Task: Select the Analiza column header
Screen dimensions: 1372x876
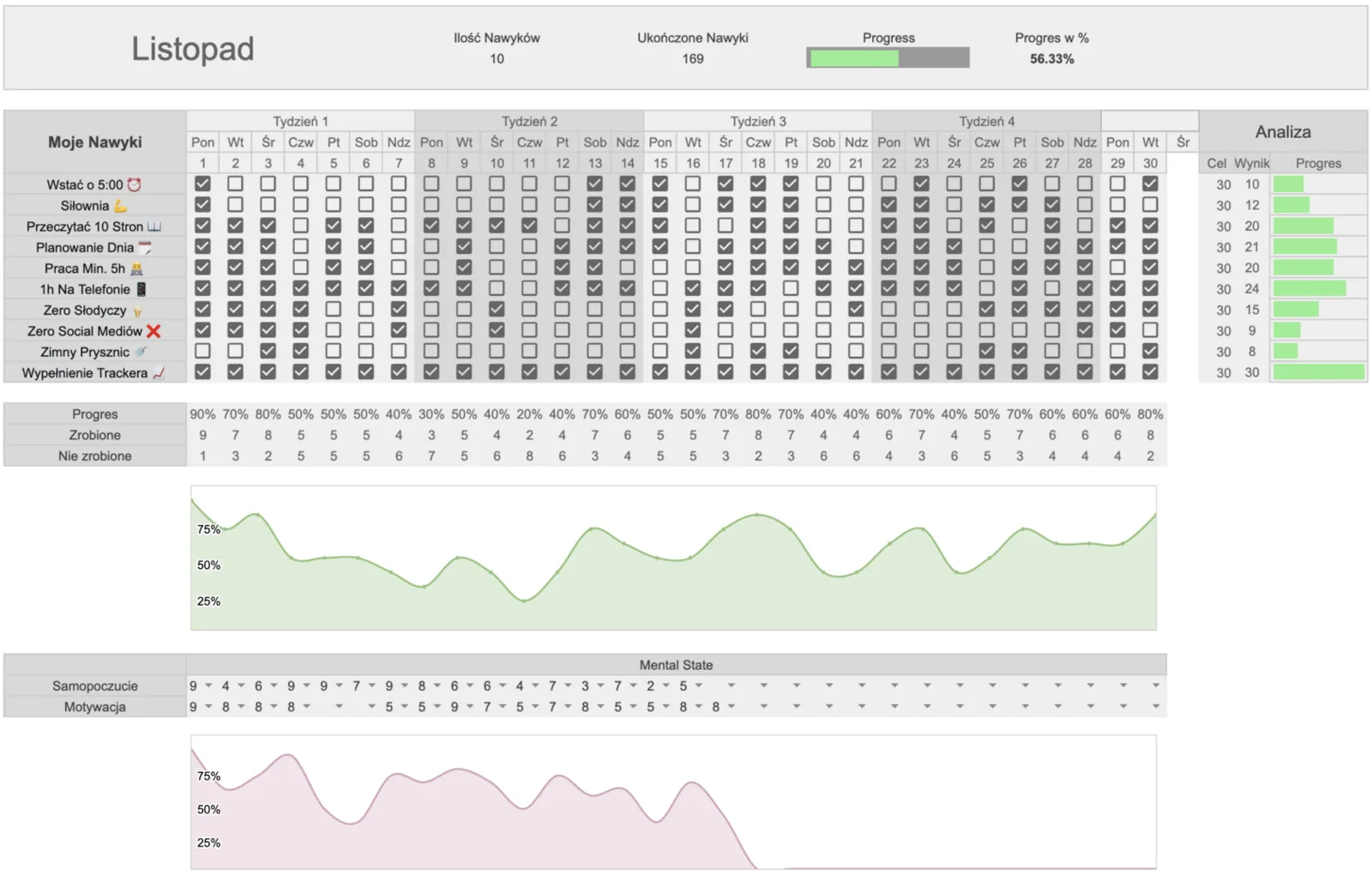Action: [1283, 132]
